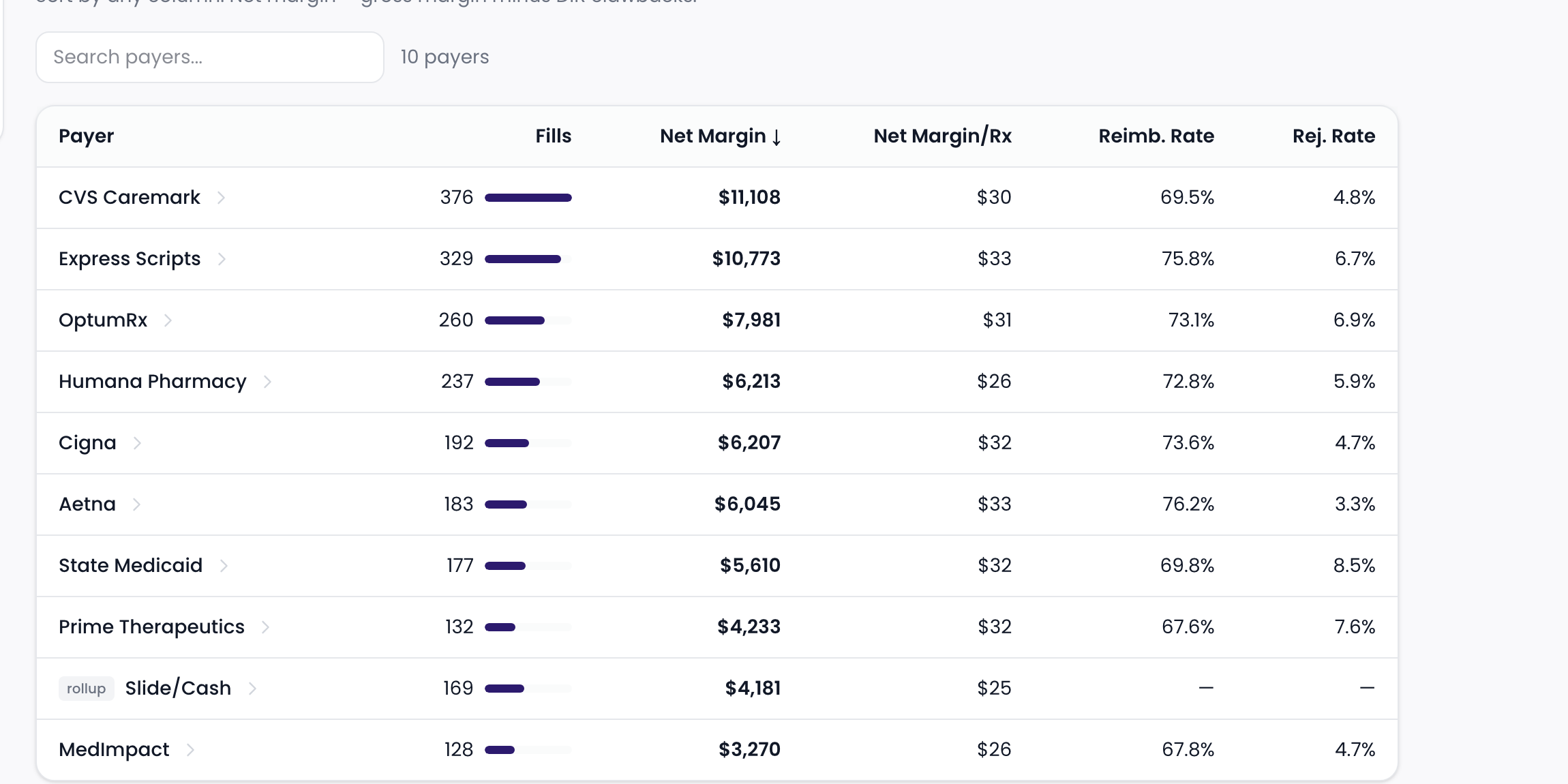Sort table by Fills column header

(553, 136)
